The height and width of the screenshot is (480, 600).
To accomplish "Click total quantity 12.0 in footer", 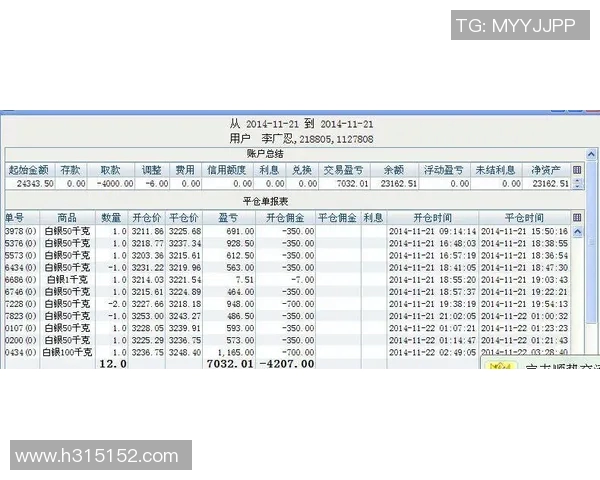I will (113, 364).
